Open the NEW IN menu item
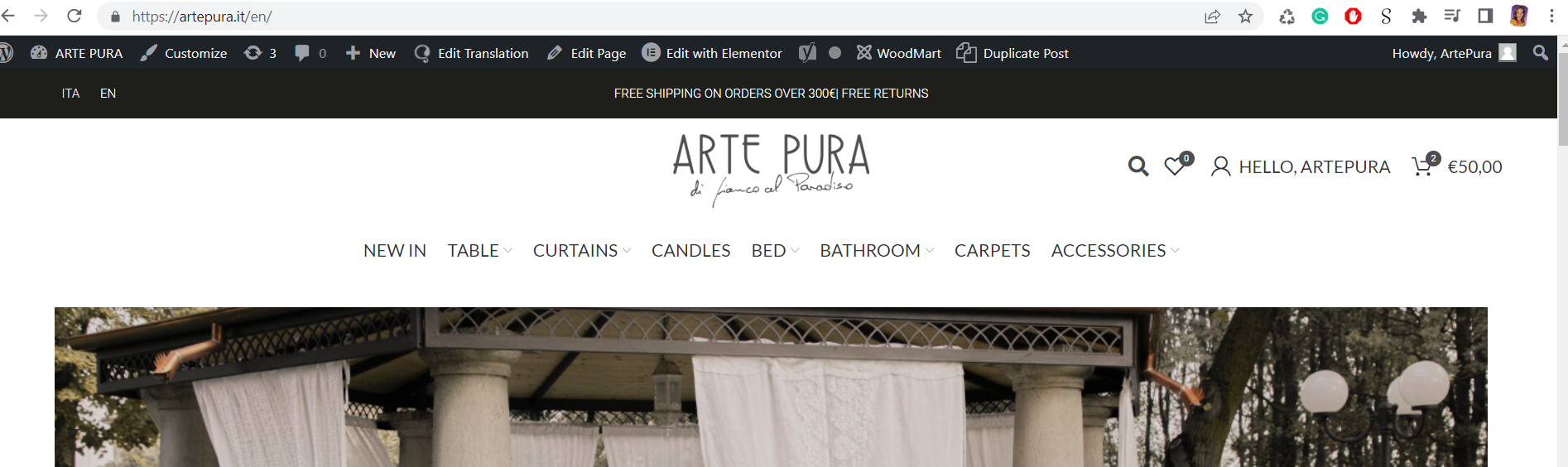Image resolution: width=1568 pixels, height=467 pixels. tap(395, 251)
